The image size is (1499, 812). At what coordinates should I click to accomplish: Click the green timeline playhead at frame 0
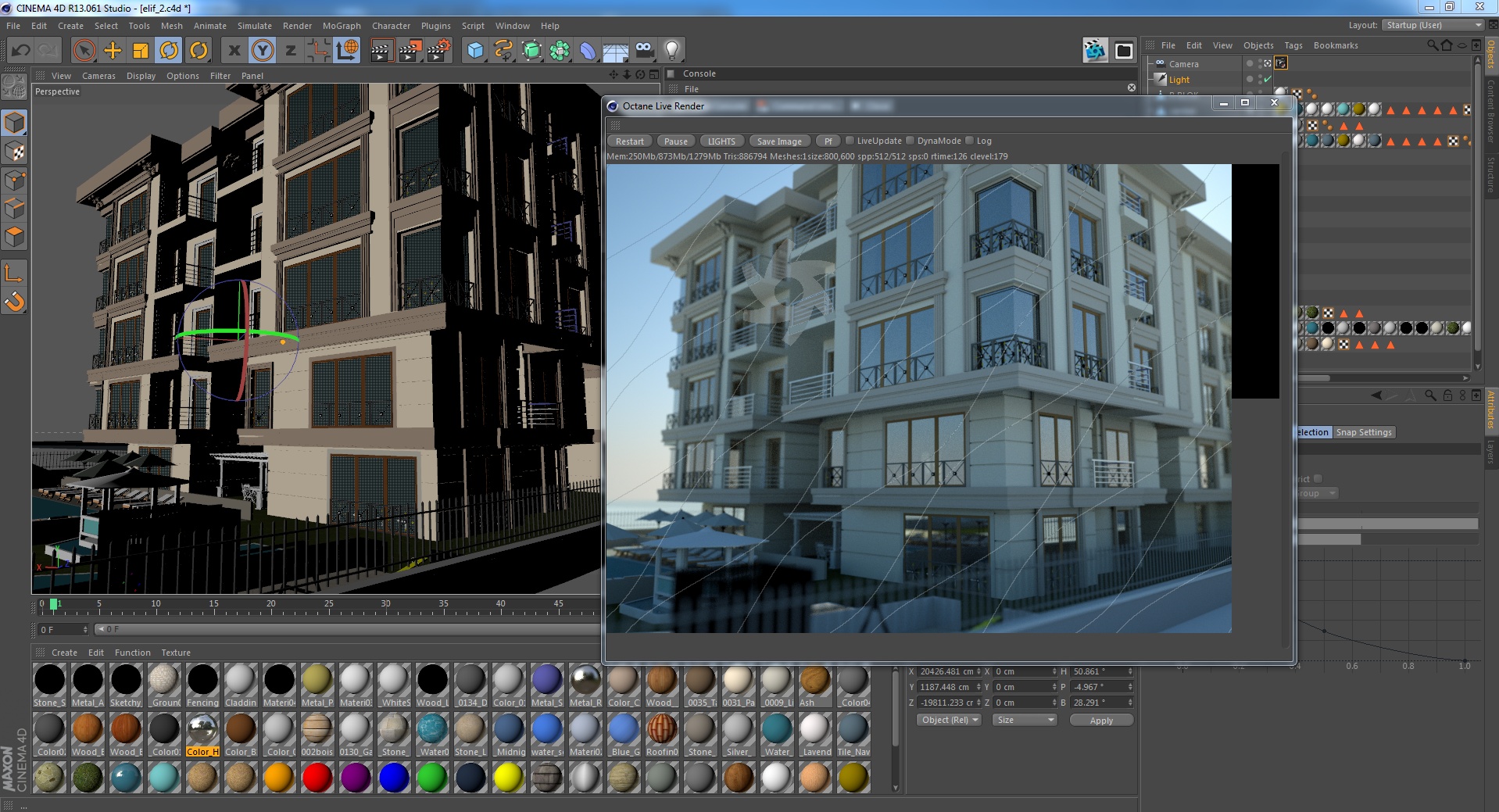(54, 603)
